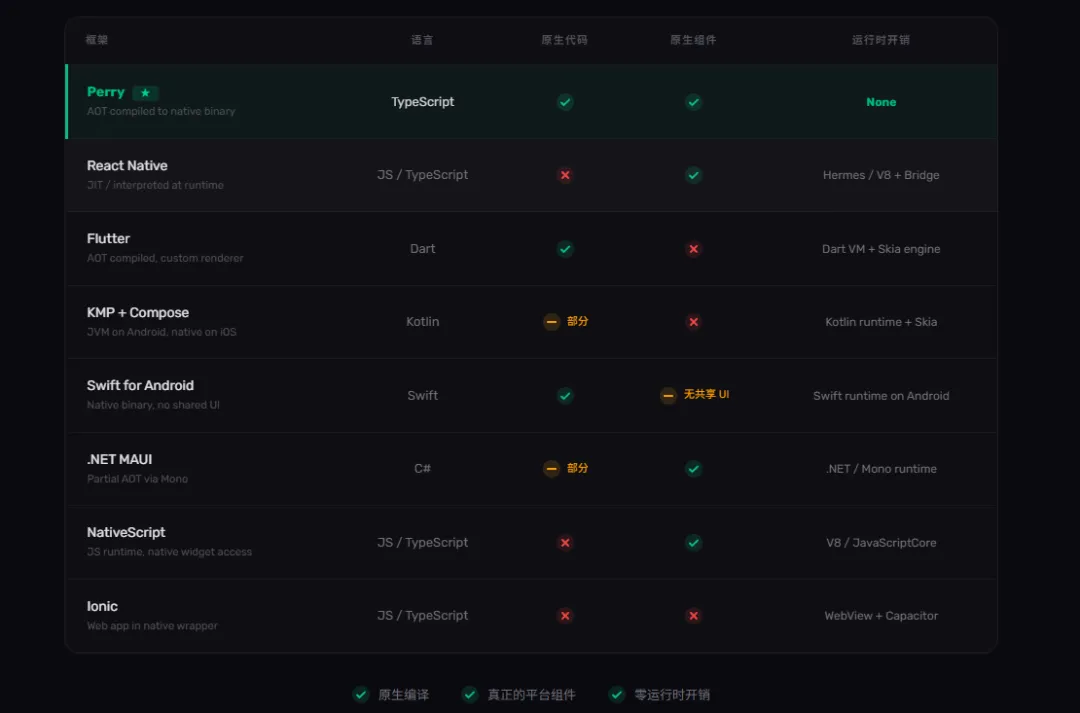Screen dimensions: 1080x713
Task: Click 部分 label in KMP + Compose row
Action: point(577,322)
